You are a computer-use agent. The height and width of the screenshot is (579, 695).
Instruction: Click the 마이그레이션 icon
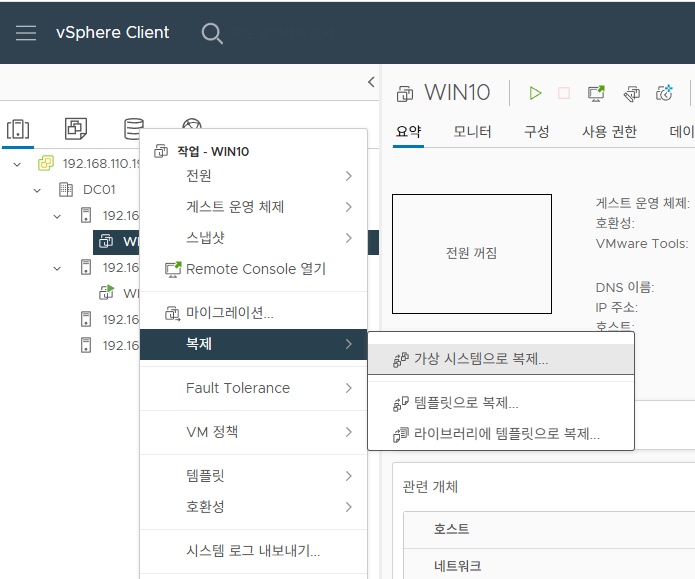pyautogui.click(x=172, y=313)
